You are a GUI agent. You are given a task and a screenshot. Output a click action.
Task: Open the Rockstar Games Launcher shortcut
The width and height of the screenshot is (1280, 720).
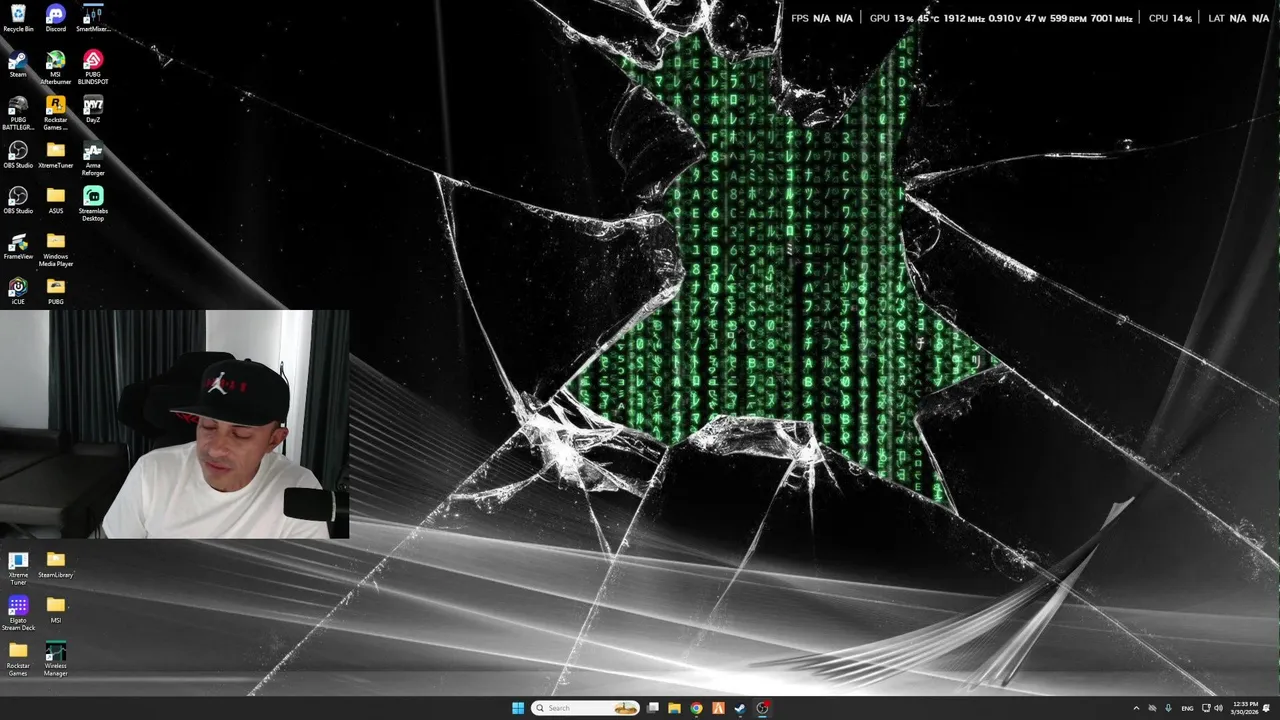coord(56,113)
